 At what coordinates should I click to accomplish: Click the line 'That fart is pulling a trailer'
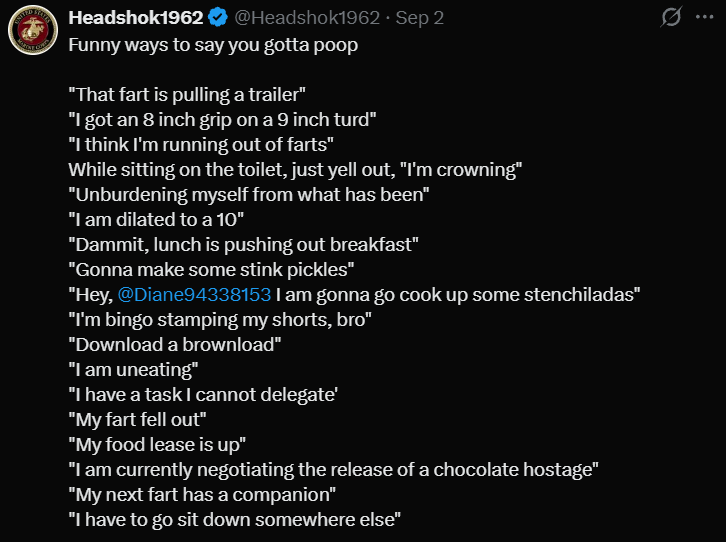[187, 94]
